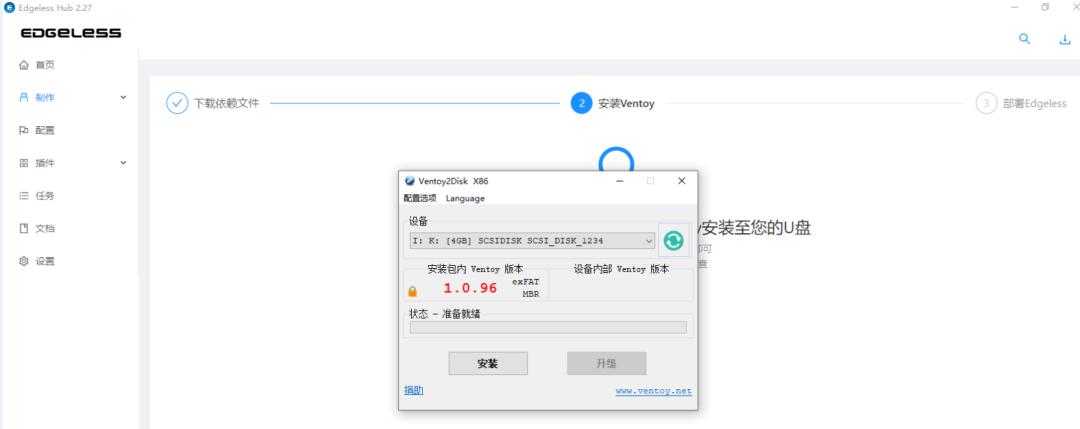The height and width of the screenshot is (429, 1080).
Task: Click the plugin grid icon beside 插件
Action: [24, 163]
